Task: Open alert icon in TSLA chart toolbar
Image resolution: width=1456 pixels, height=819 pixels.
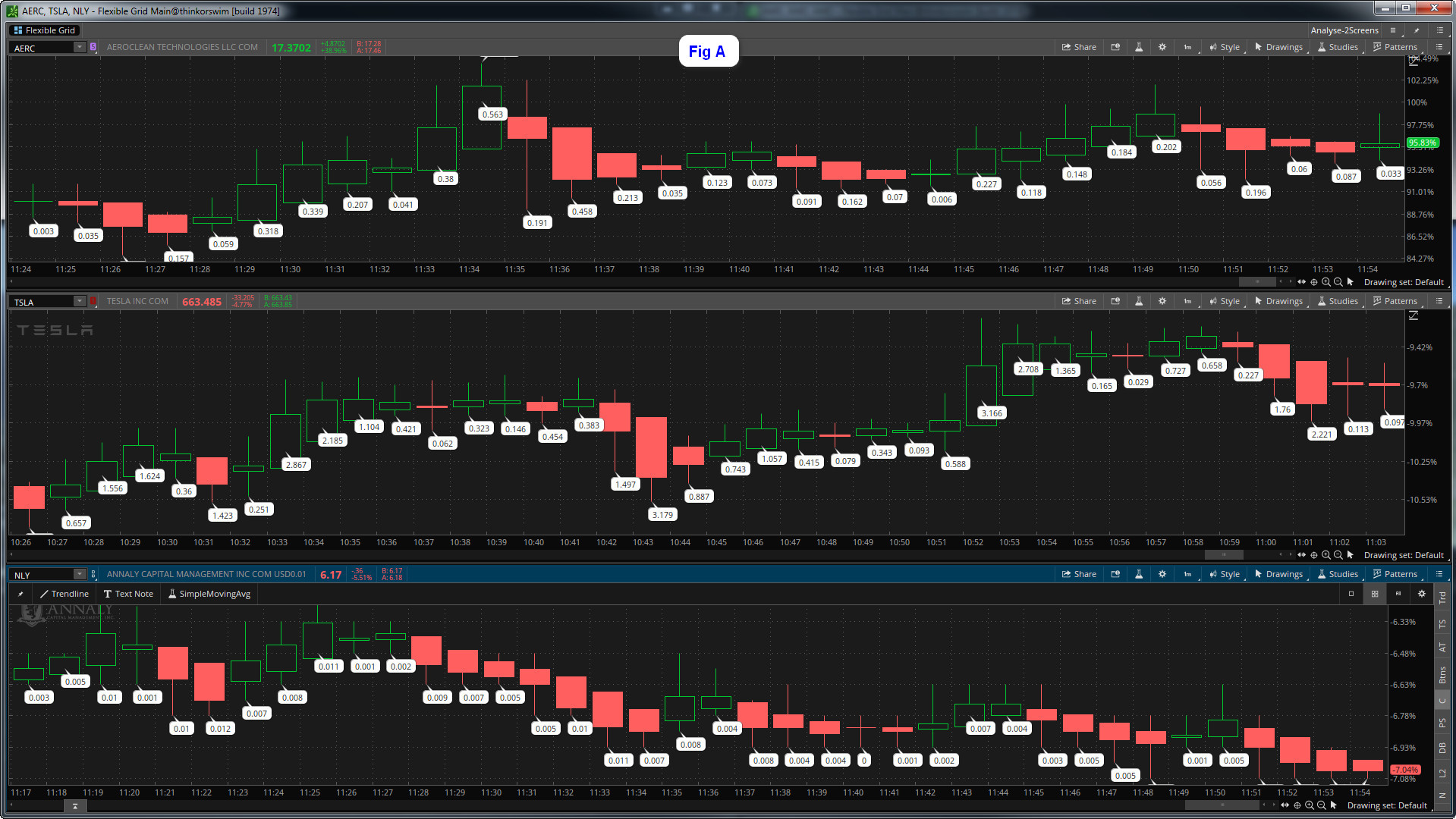Action: click(1115, 301)
